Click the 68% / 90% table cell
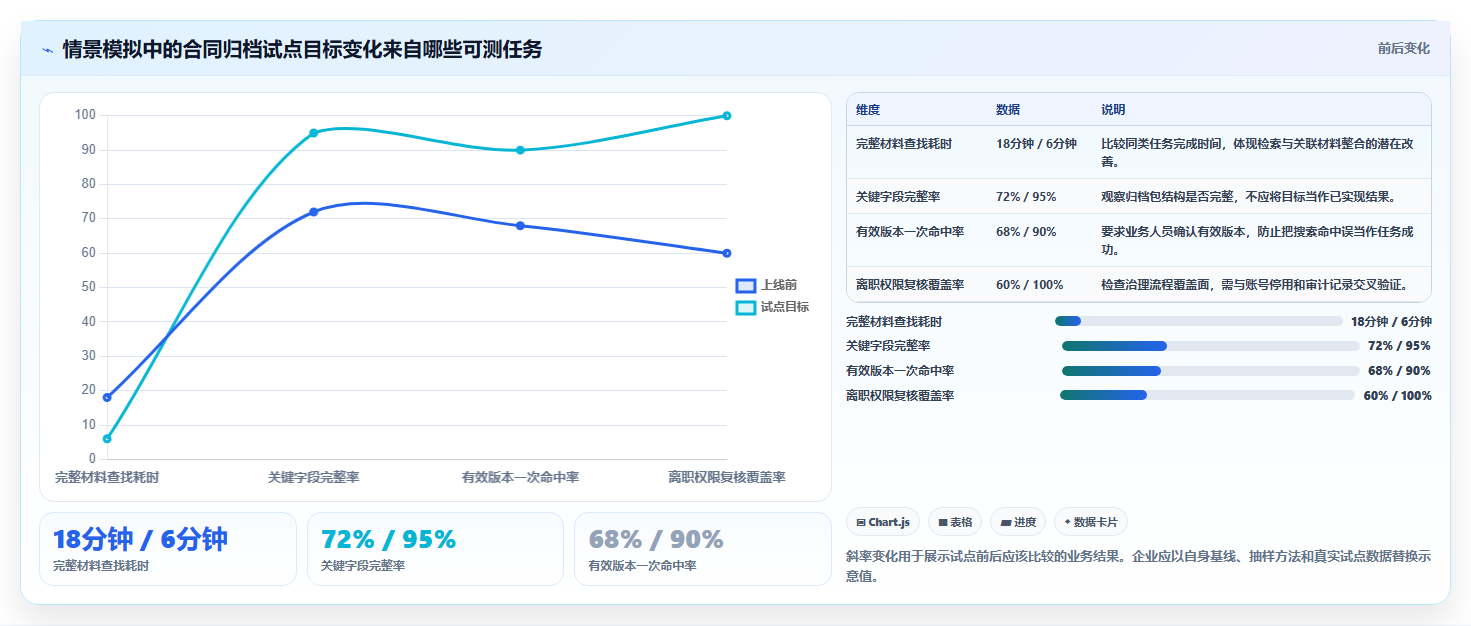Viewport: 1471px width, 626px height. pos(1026,232)
